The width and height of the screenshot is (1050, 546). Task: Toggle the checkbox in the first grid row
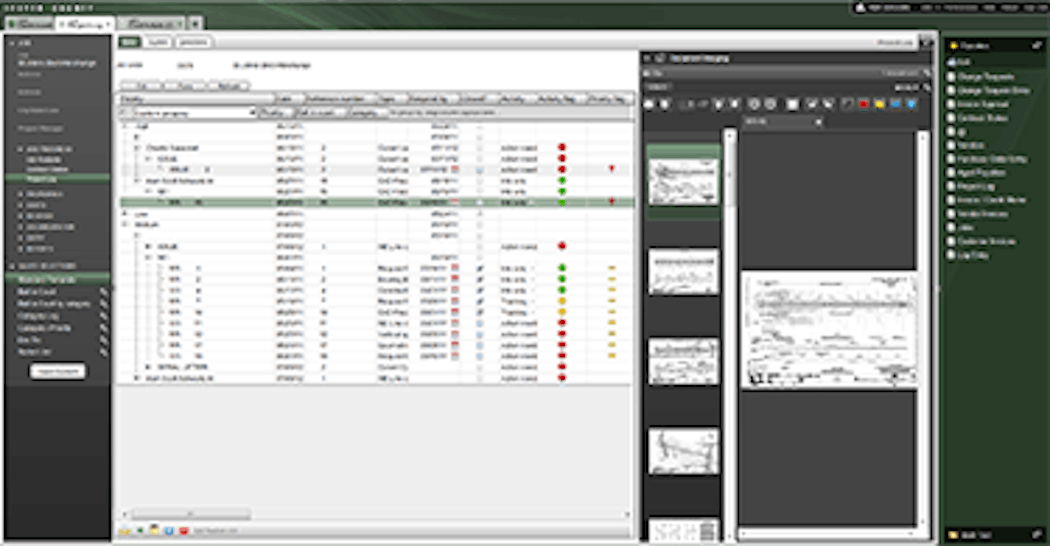[479, 127]
